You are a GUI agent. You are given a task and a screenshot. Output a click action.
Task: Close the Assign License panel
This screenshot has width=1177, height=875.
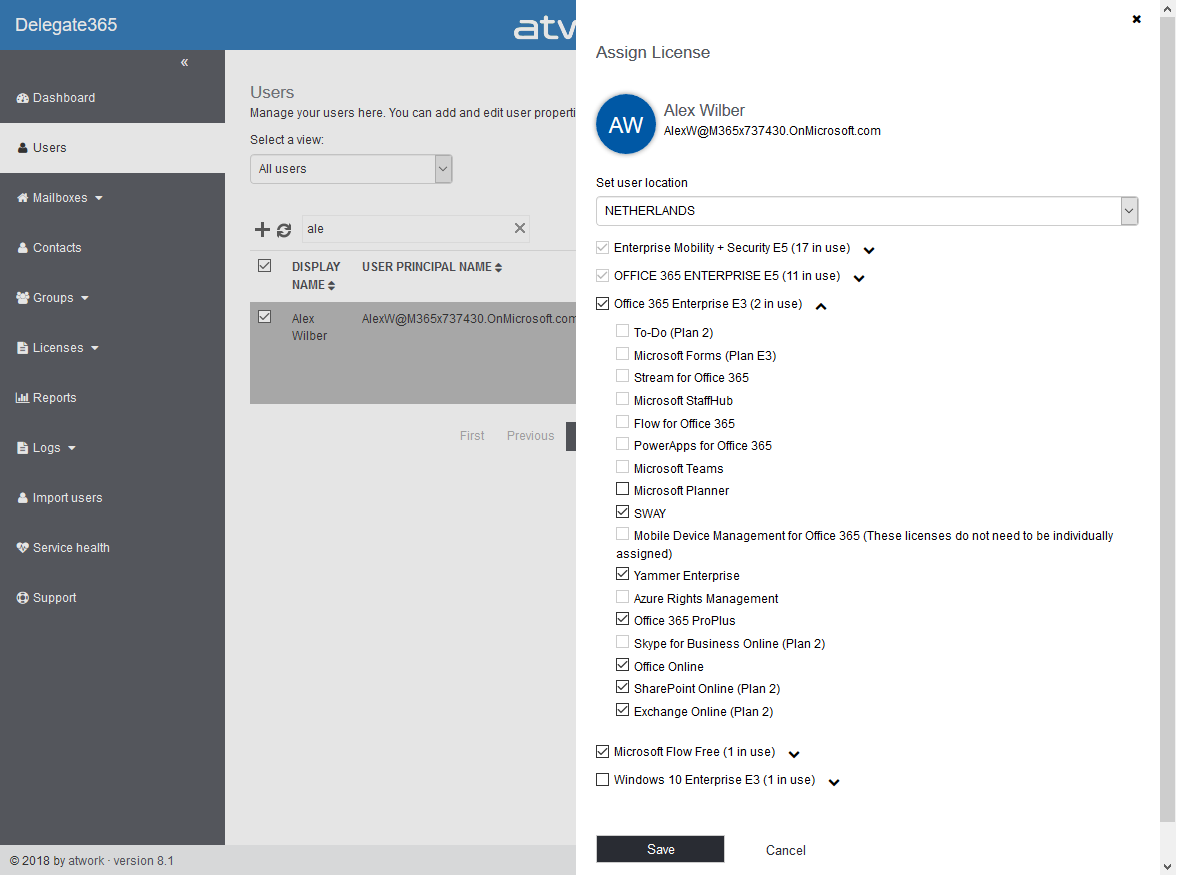click(x=1136, y=20)
